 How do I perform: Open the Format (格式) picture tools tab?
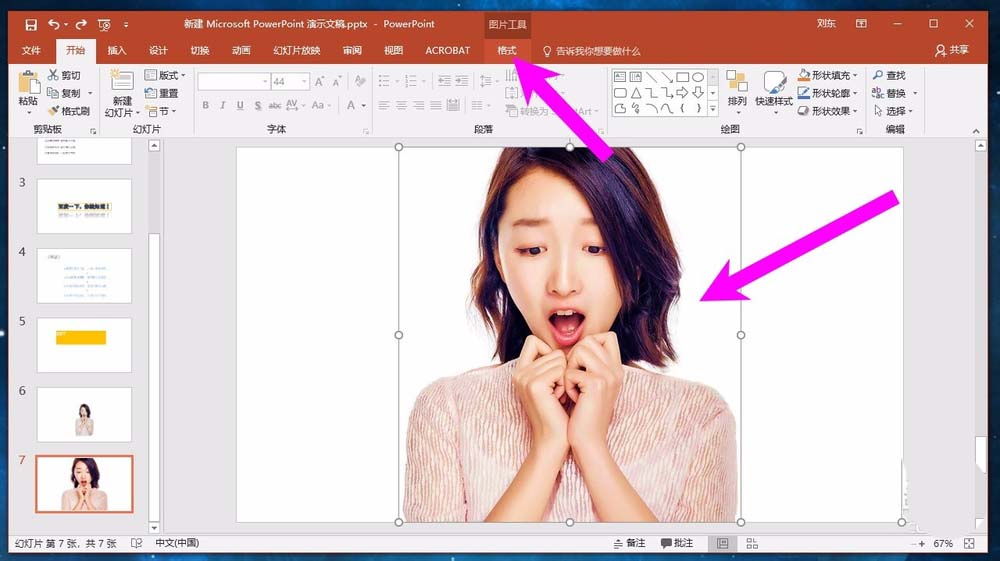[507, 51]
